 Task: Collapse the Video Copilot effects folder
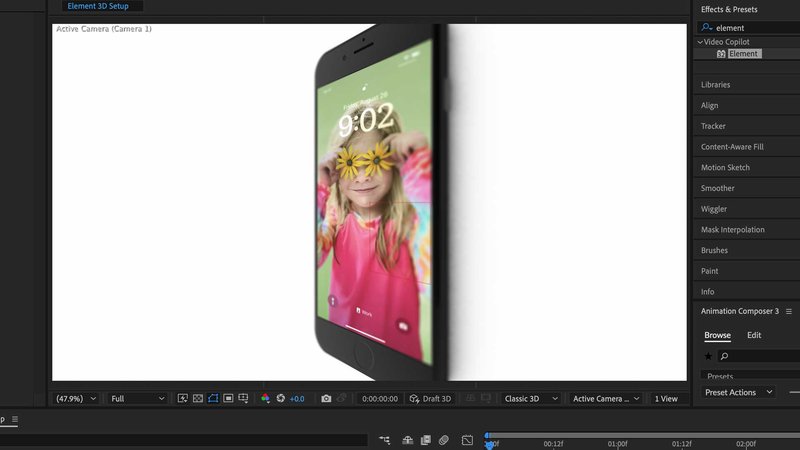click(700, 42)
